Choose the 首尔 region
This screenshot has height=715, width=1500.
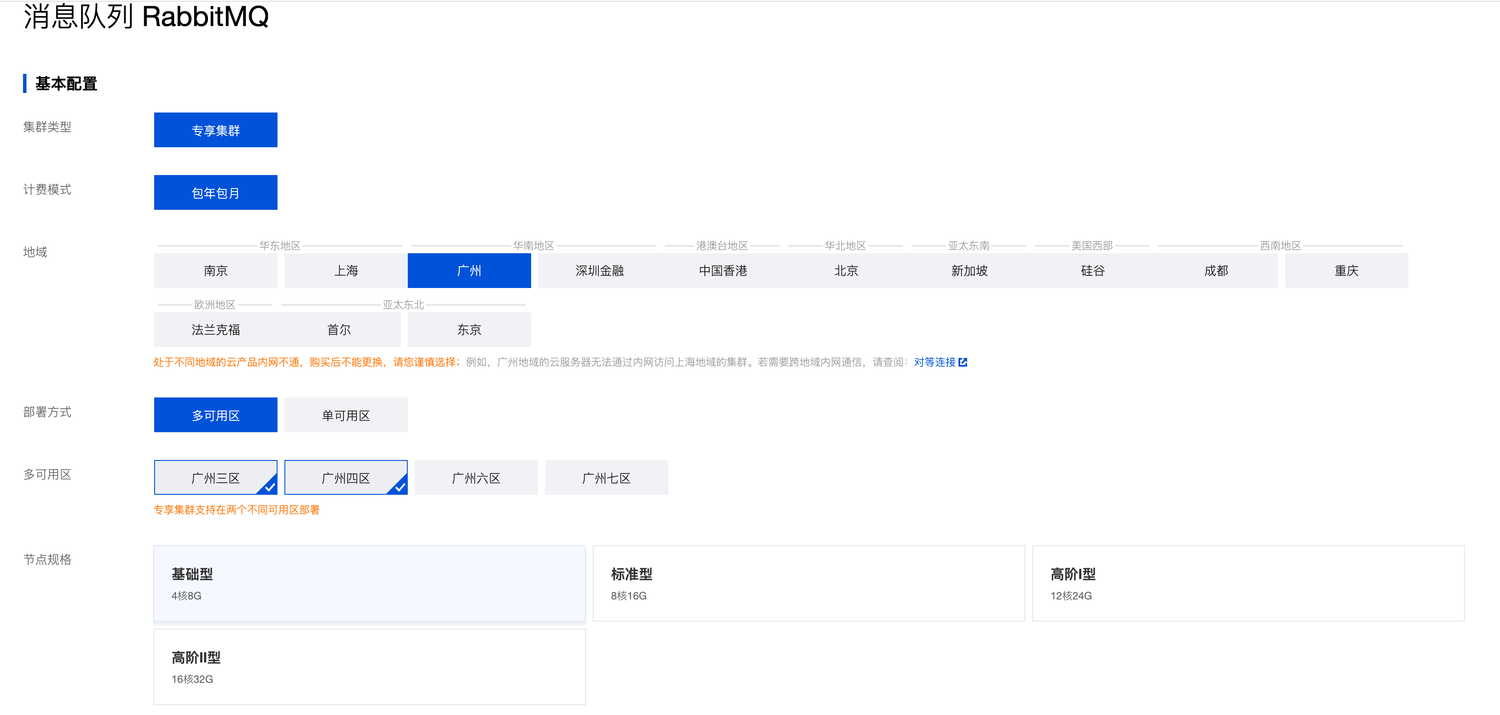click(339, 330)
